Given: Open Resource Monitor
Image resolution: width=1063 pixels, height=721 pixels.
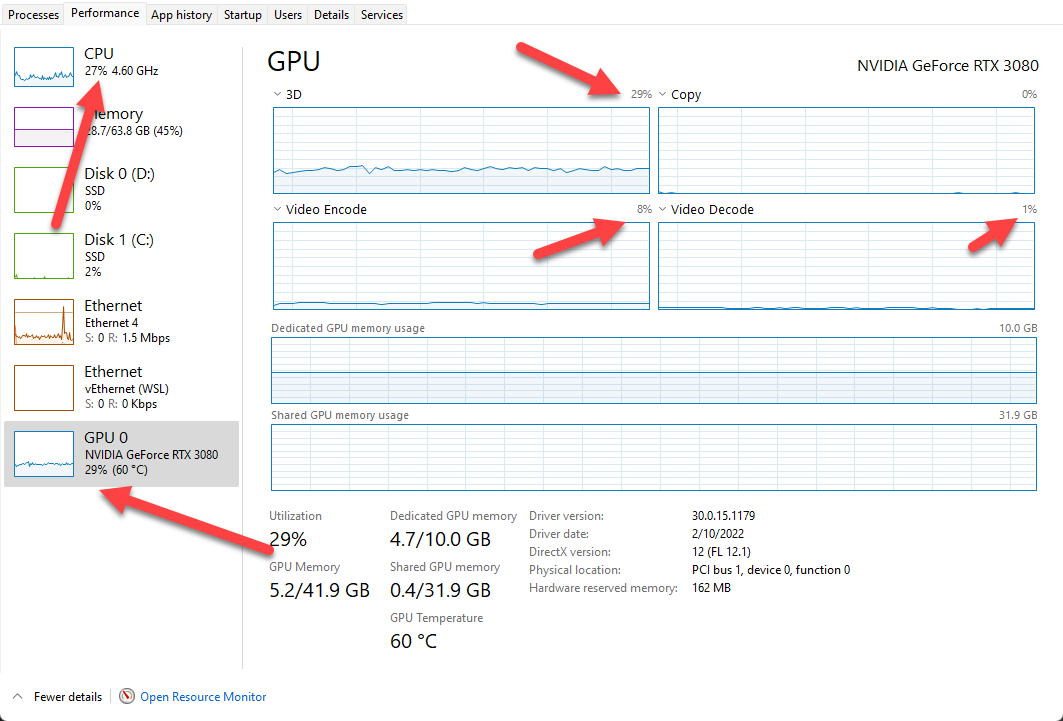Looking at the screenshot, I should (203, 696).
